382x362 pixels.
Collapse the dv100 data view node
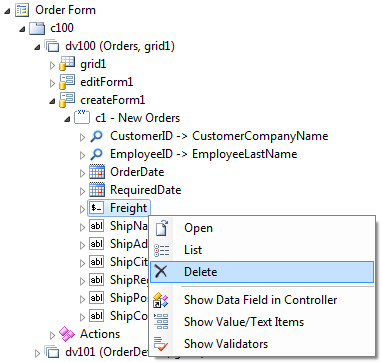(37, 47)
